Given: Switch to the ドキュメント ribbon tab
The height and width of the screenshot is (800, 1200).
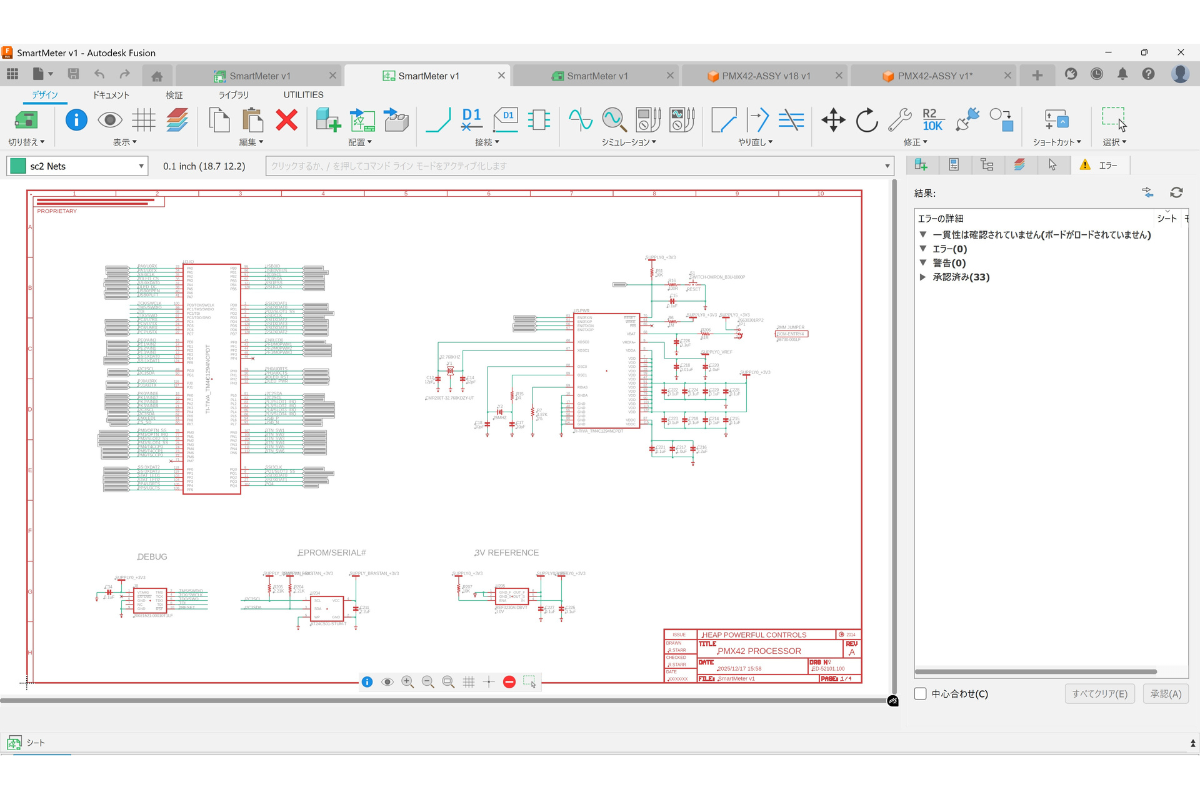Looking at the screenshot, I should tap(111, 95).
